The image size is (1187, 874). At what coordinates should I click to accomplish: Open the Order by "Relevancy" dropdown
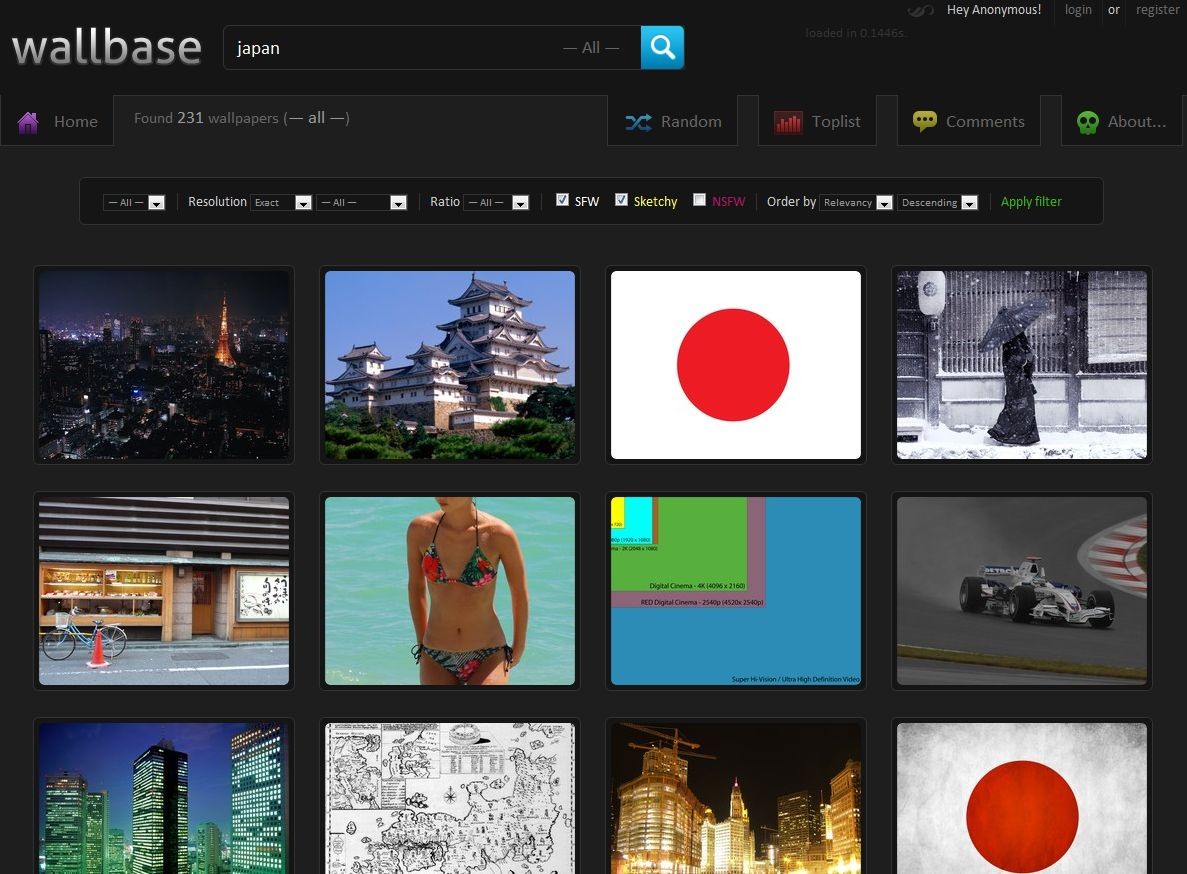coord(856,202)
